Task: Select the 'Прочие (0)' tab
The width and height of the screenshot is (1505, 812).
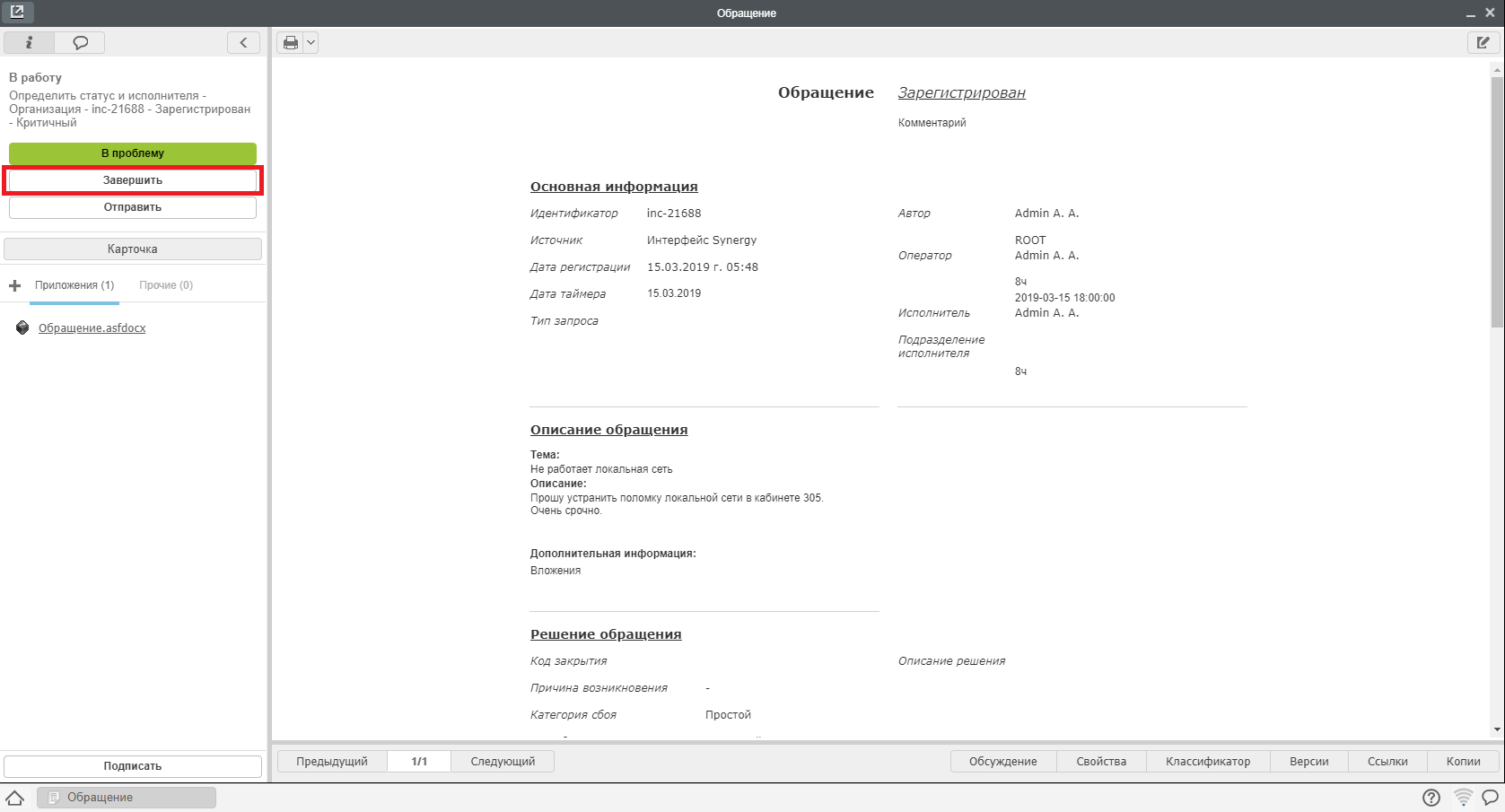Action: (x=166, y=285)
